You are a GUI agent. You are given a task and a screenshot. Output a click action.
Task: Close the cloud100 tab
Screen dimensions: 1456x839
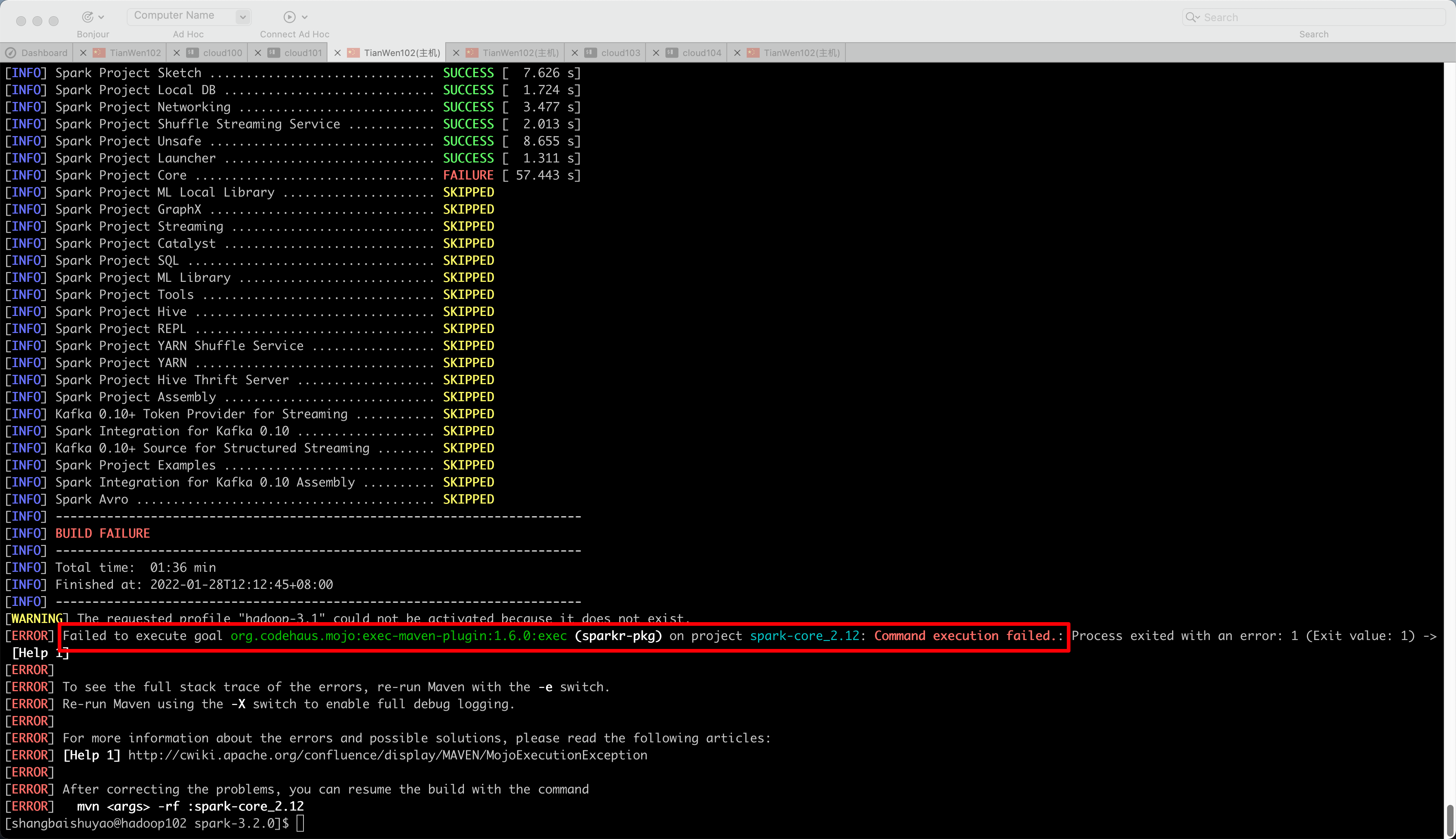(x=176, y=53)
